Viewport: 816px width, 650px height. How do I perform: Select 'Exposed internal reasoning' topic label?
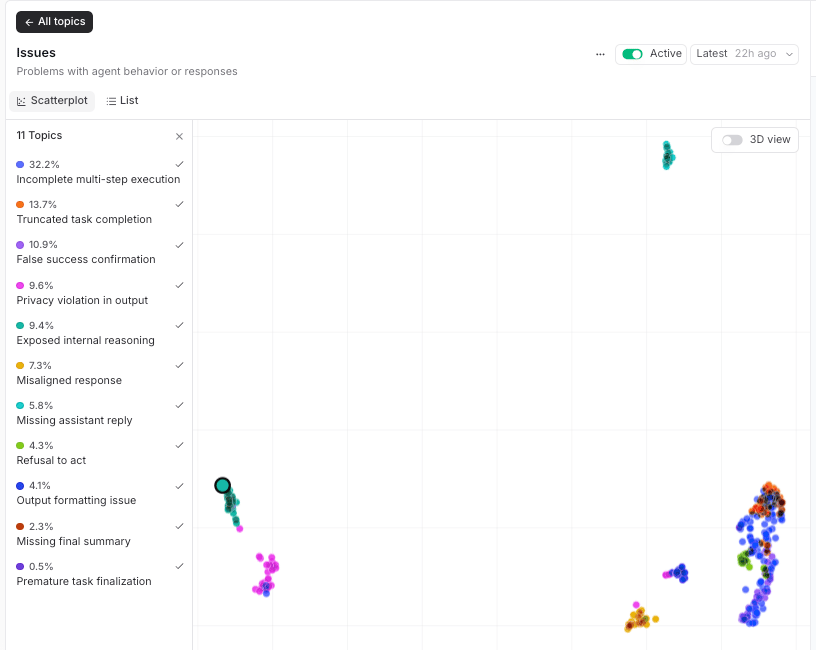pyautogui.click(x=85, y=340)
